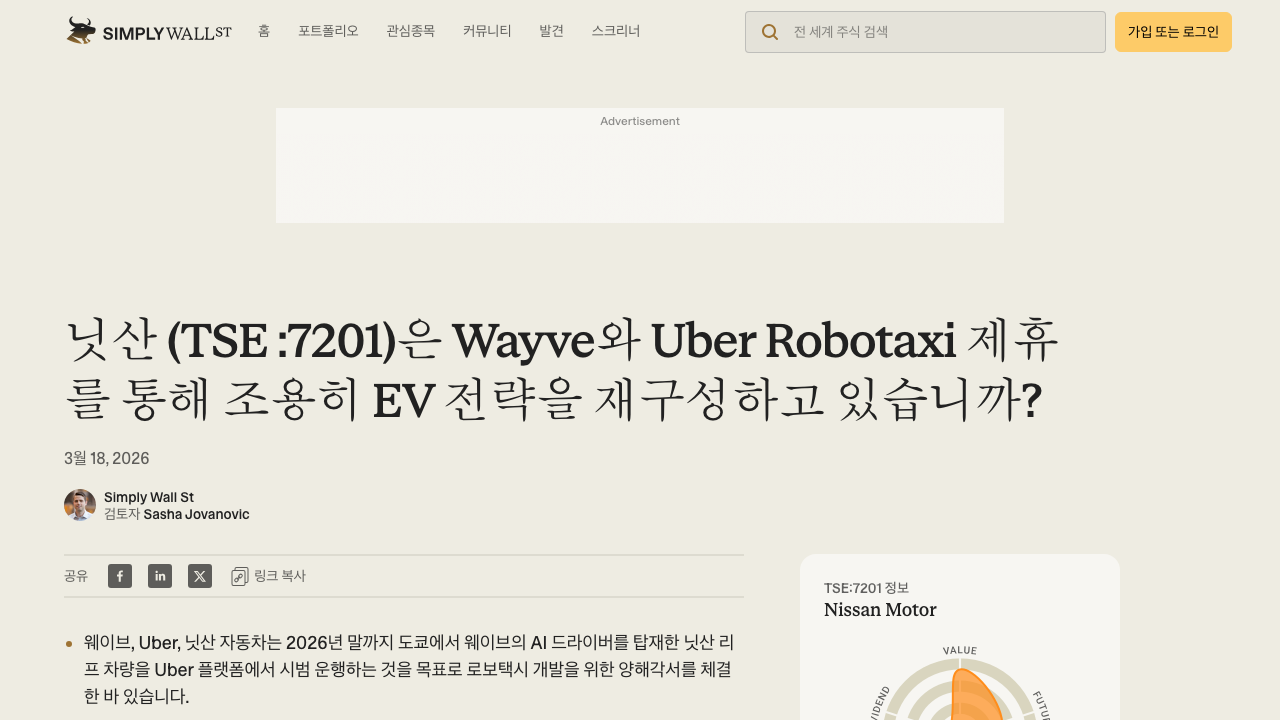Click the Simply Wall St bull logo
The height and width of the screenshot is (720, 1280).
coord(148,31)
